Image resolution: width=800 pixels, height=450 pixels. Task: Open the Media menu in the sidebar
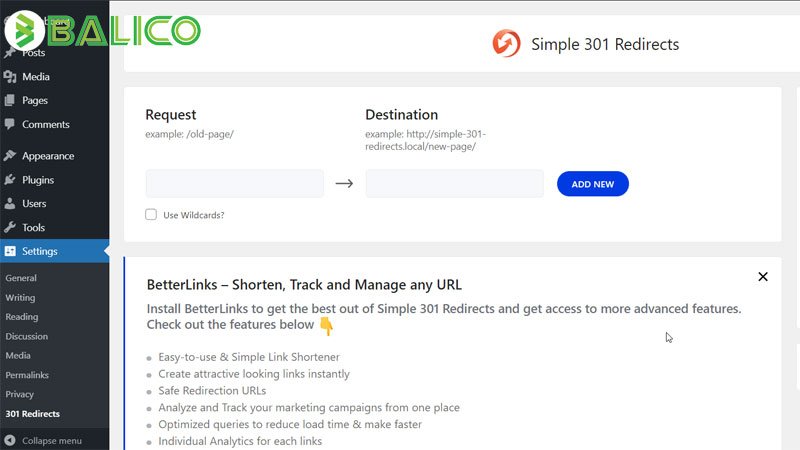click(36, 77)
